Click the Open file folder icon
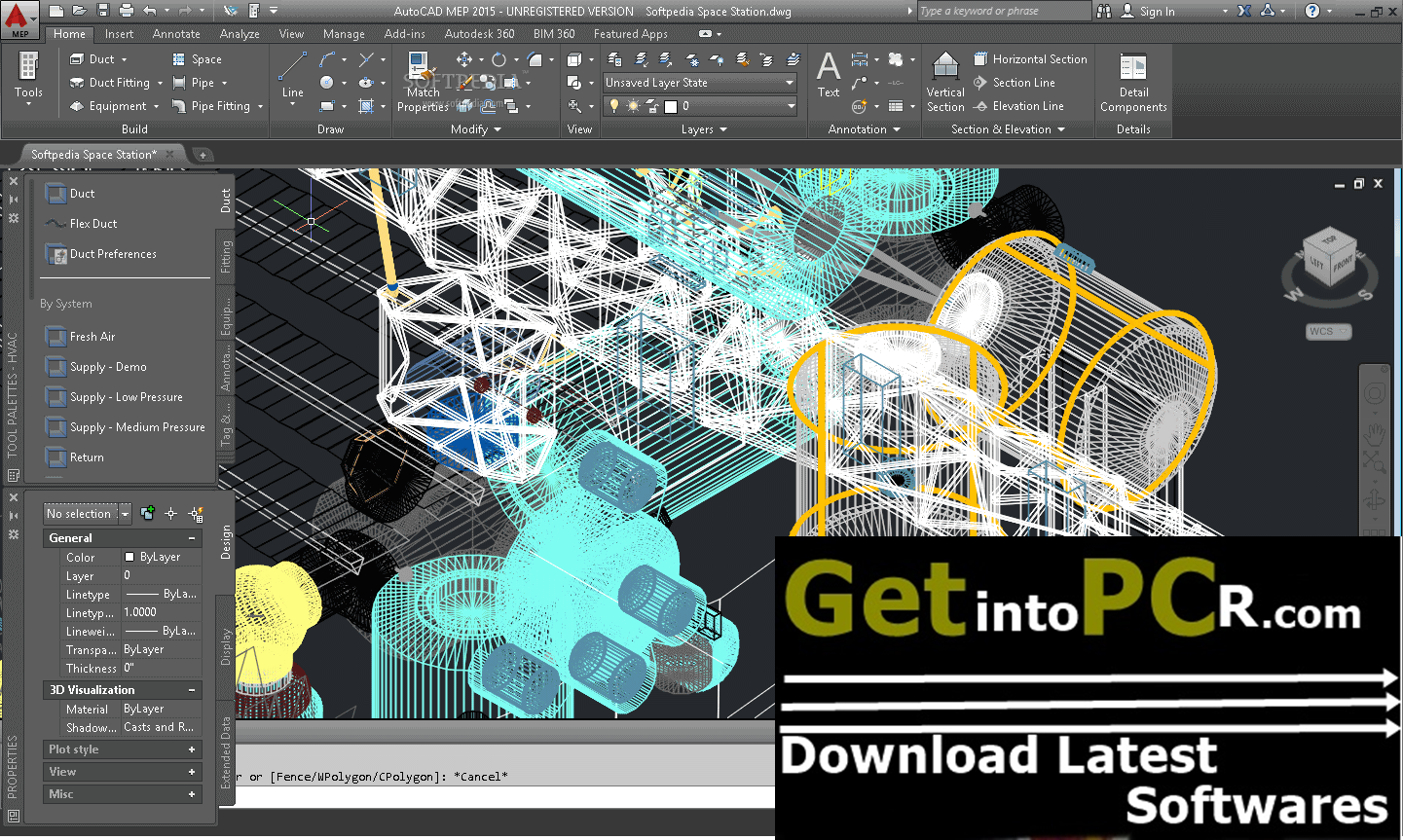 (x=80, y=11)
